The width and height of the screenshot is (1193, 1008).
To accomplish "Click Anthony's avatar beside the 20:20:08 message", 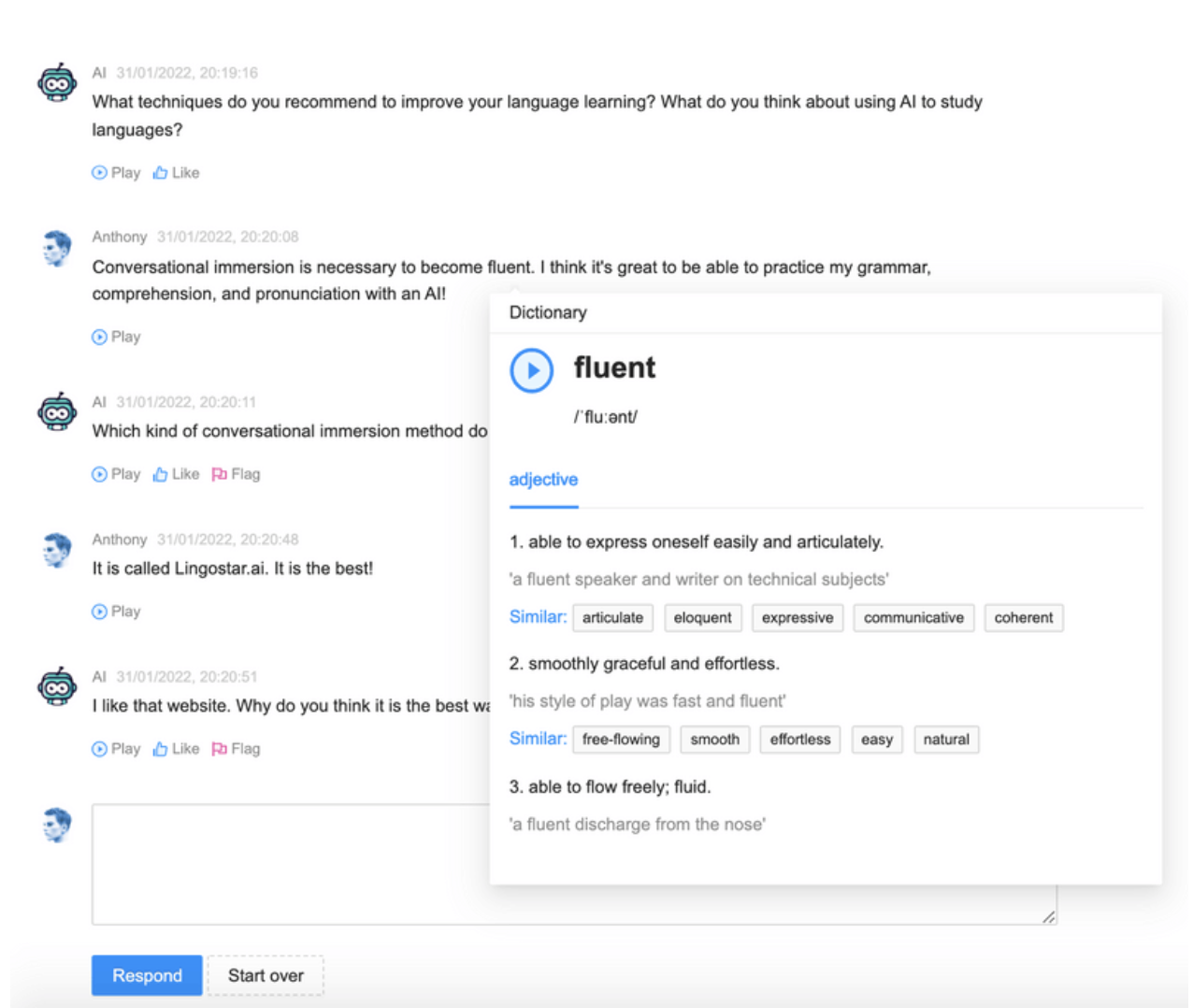I will click(57, 248).
